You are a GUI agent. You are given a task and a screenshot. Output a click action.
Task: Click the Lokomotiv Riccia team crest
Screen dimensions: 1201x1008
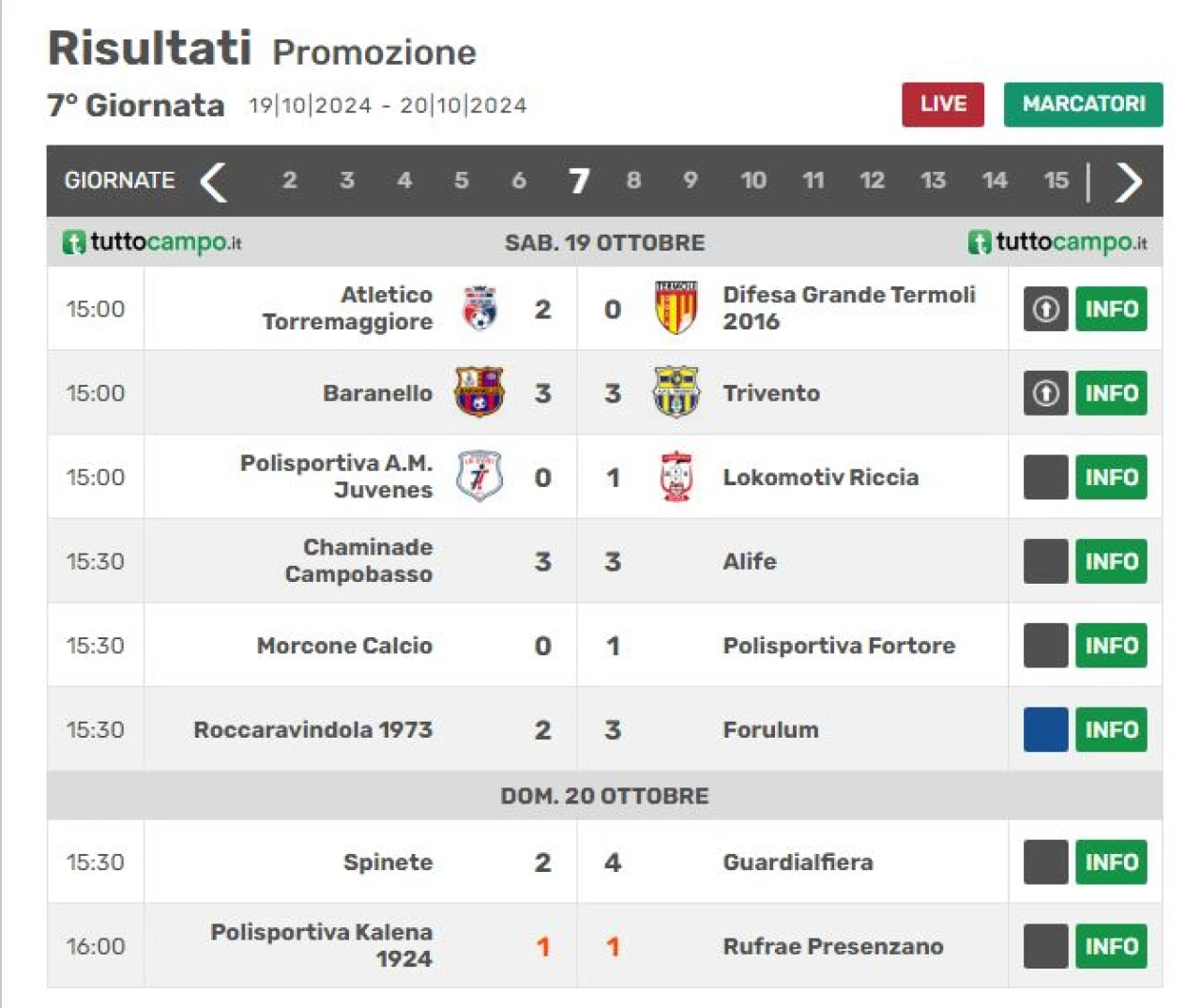coord(676,477)
